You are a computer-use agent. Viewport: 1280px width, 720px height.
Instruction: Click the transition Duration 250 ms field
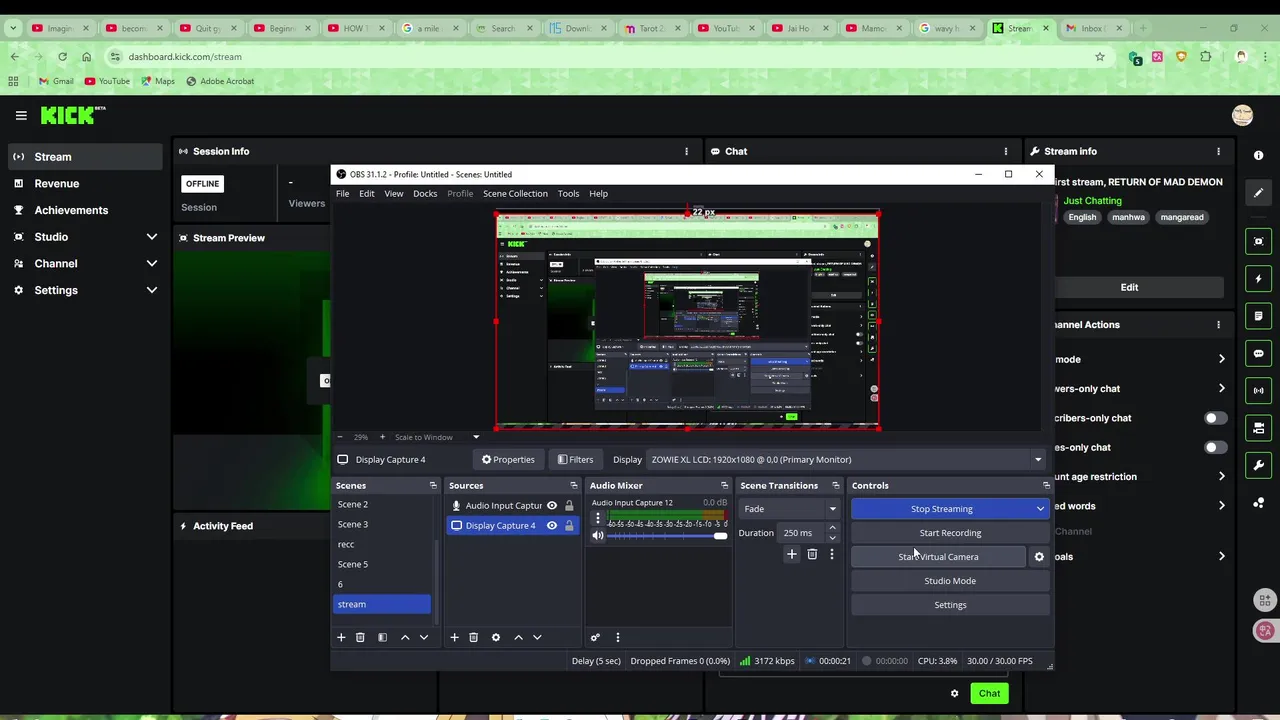[x=803, y=533]
